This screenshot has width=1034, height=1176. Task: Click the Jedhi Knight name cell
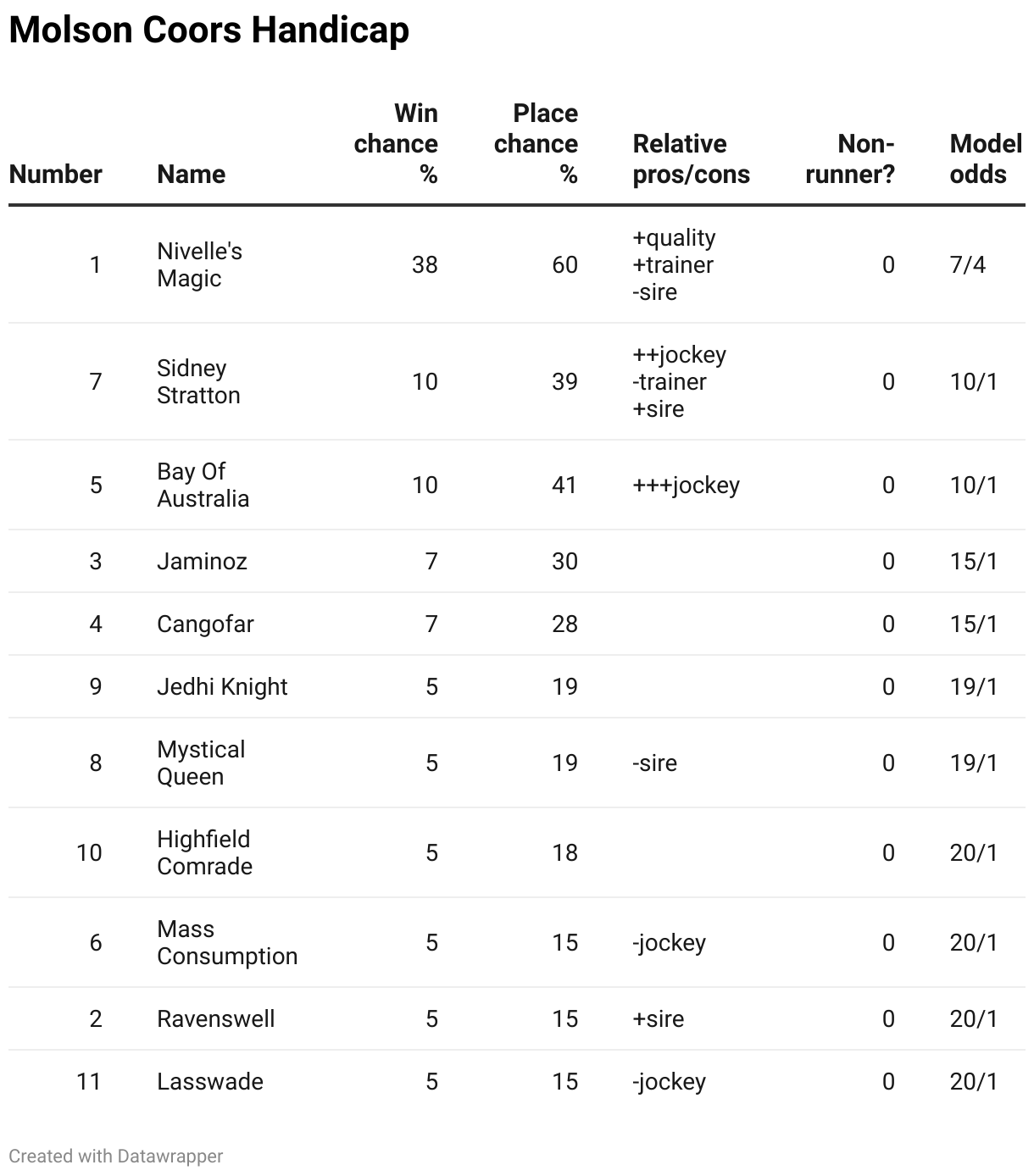coord(222,686)
